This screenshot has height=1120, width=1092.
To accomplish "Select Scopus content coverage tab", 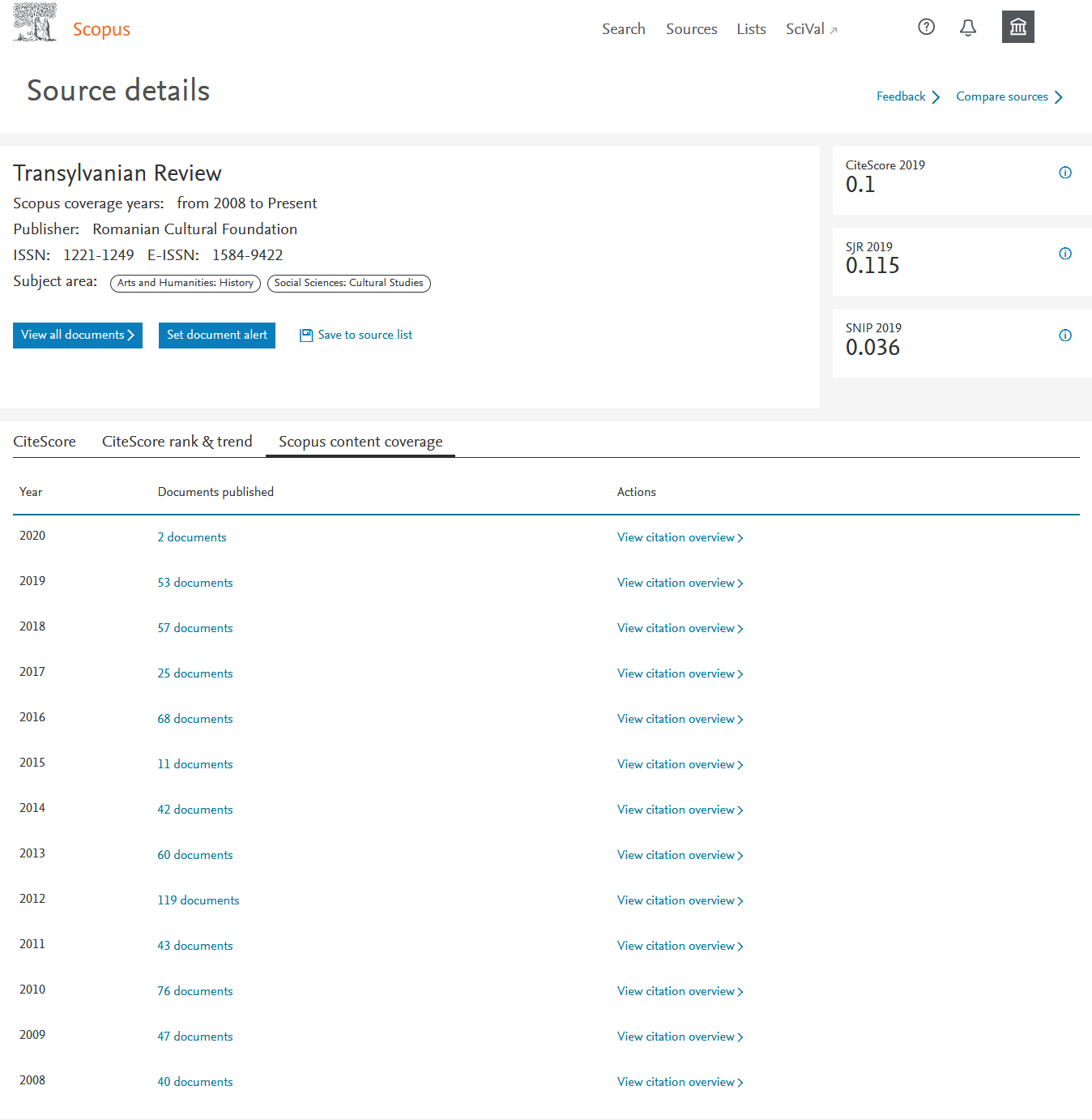I will (x=360, y=442).
